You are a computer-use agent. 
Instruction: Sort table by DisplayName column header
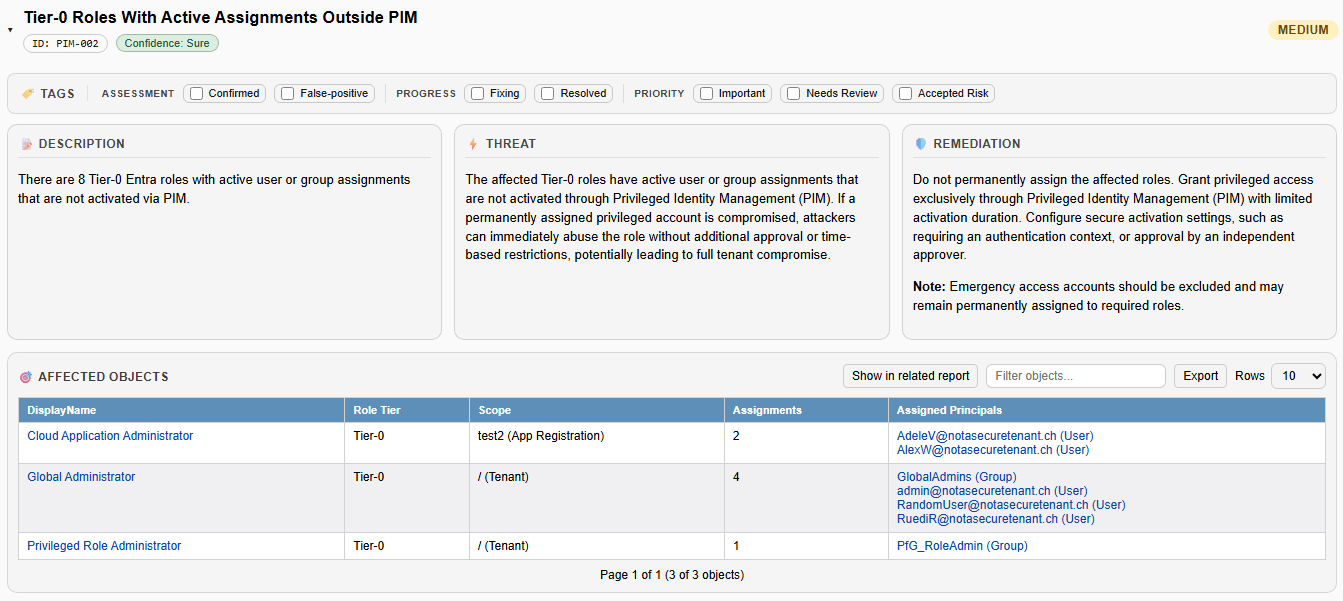[x=62, y=410]
